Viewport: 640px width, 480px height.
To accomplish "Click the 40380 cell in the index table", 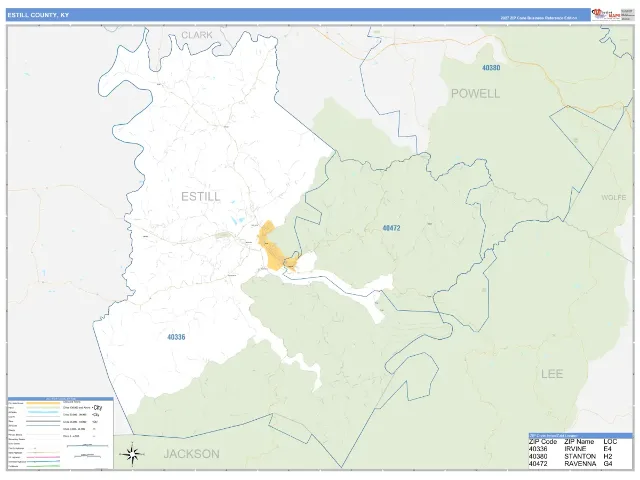I will point(538,456).
